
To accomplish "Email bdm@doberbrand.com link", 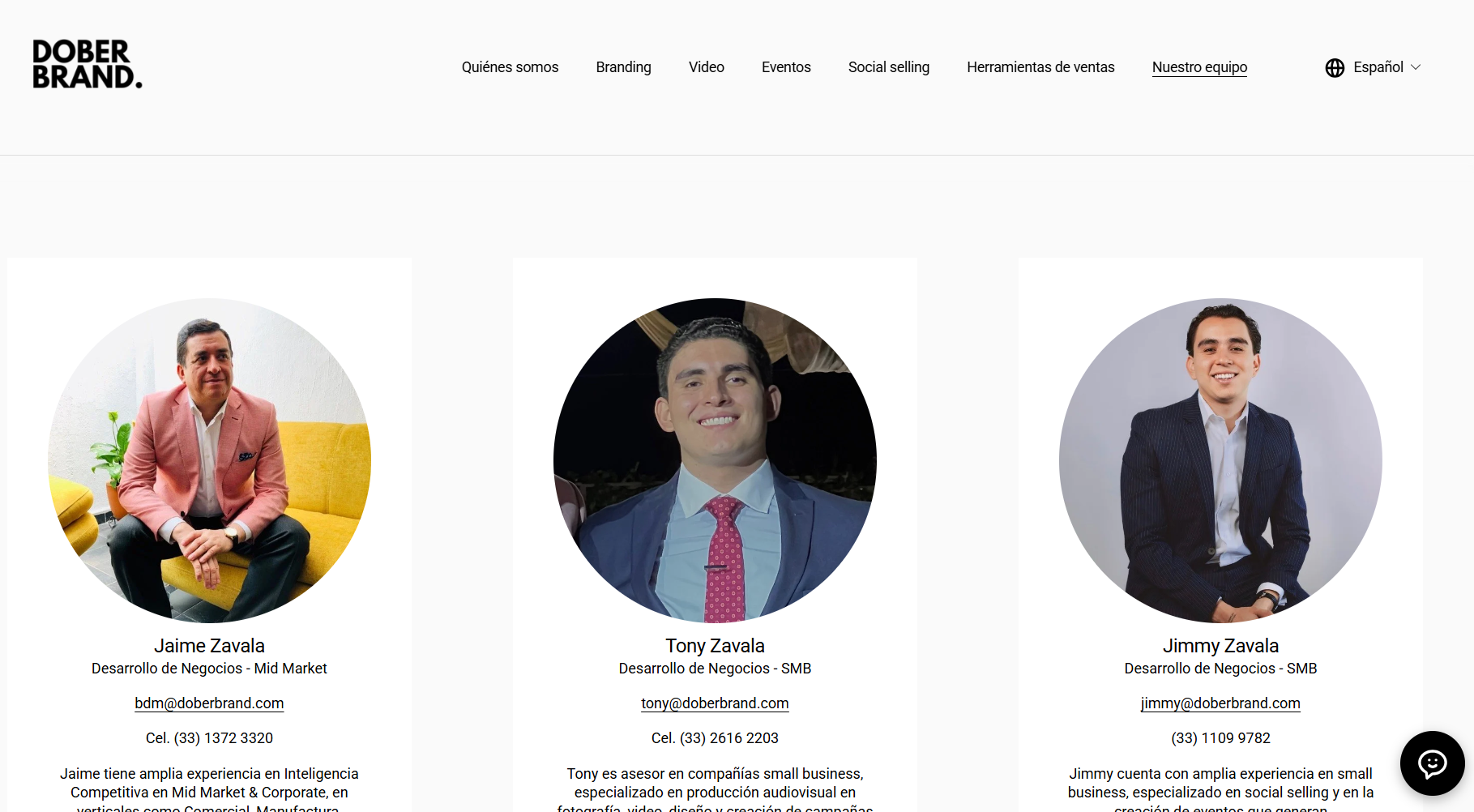I will point(209,703).
